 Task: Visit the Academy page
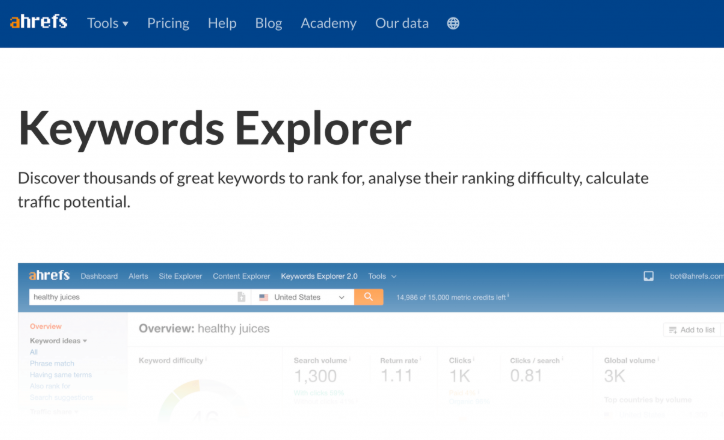[328, 23]
